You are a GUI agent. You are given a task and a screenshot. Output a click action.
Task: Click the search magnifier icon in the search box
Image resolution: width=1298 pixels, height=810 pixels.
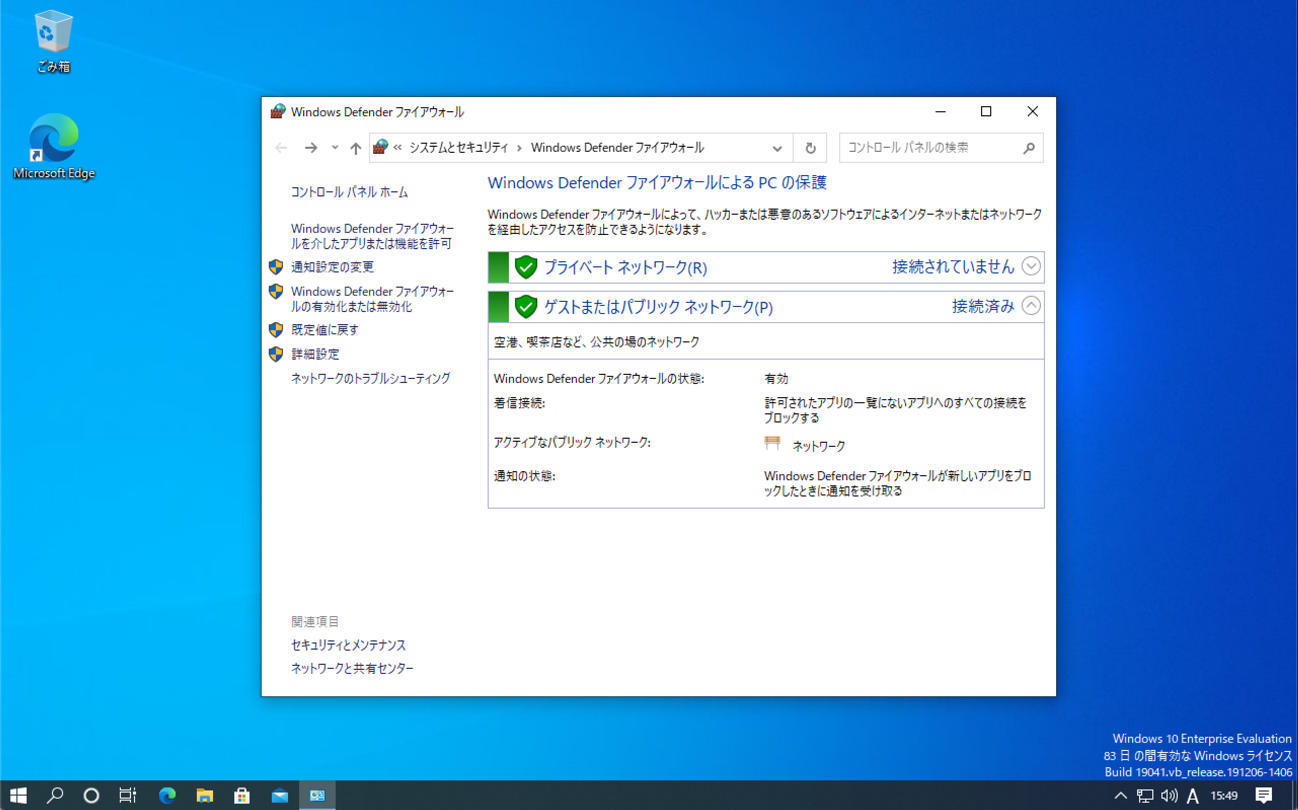tap(1029, 148)
